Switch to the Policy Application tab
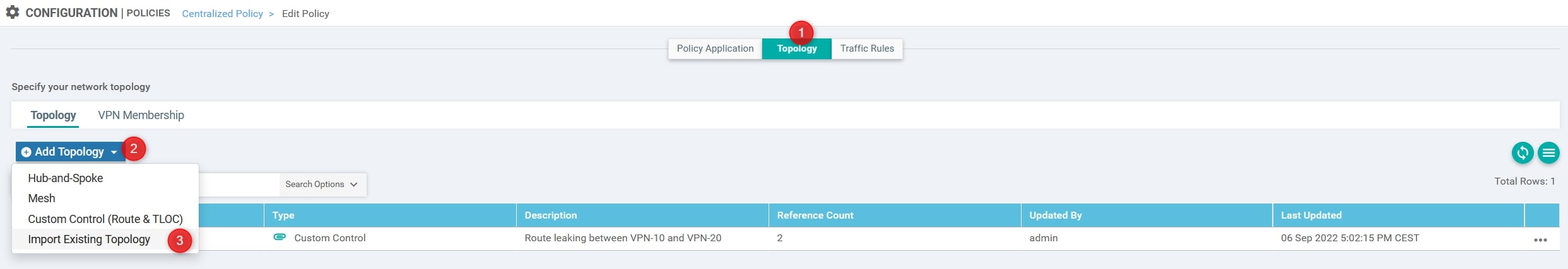This screenshot has height=269, width=1568. [715, 49]
